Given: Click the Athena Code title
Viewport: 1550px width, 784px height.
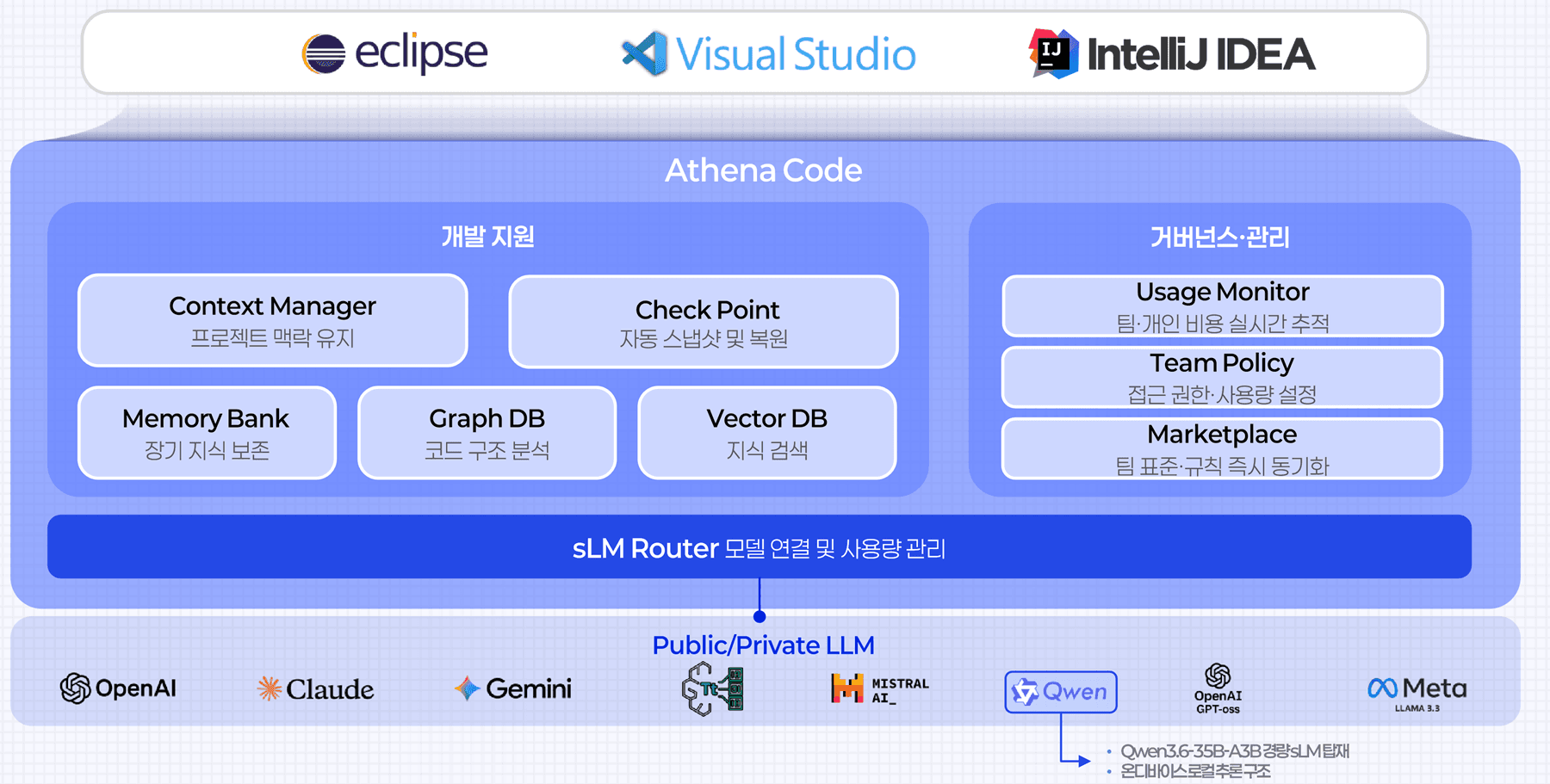Looking at the screenshot, I should (x=764, y=170).
